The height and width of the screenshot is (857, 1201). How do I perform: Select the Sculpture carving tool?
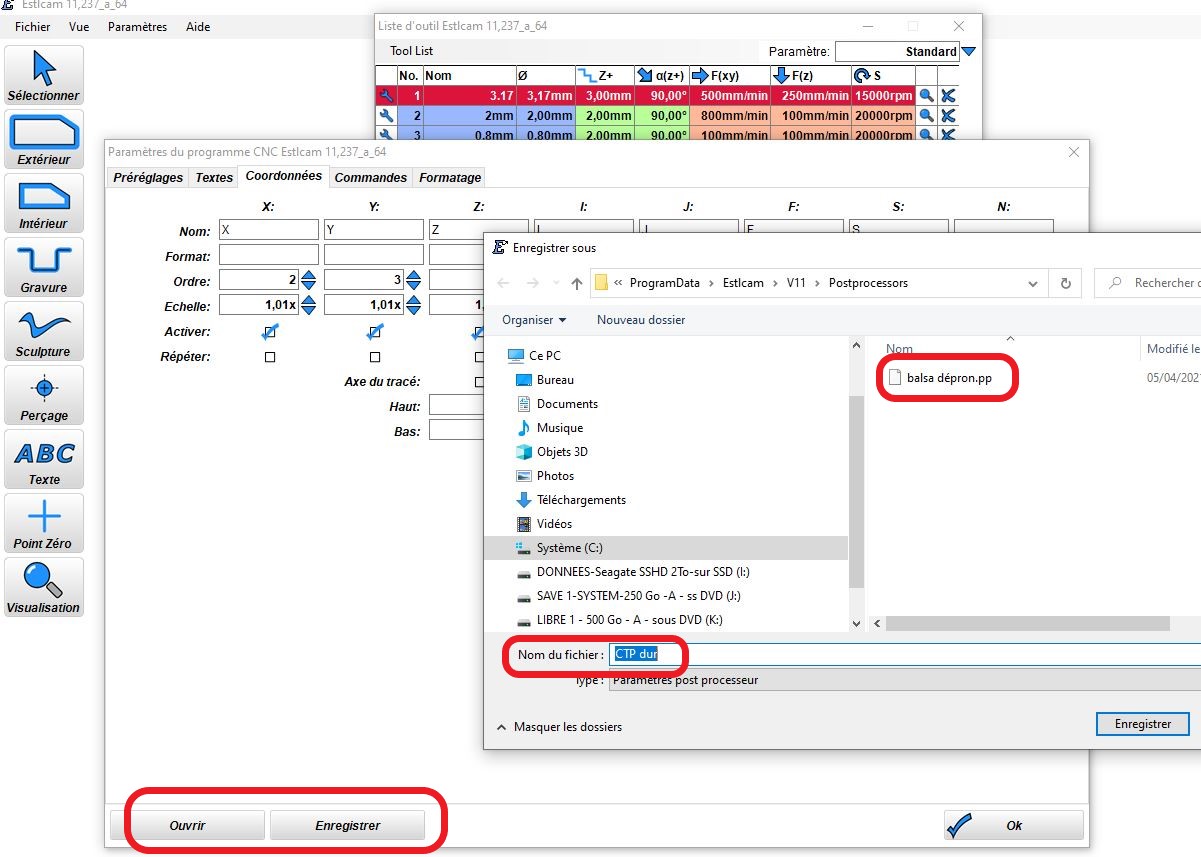click(44, 331)
